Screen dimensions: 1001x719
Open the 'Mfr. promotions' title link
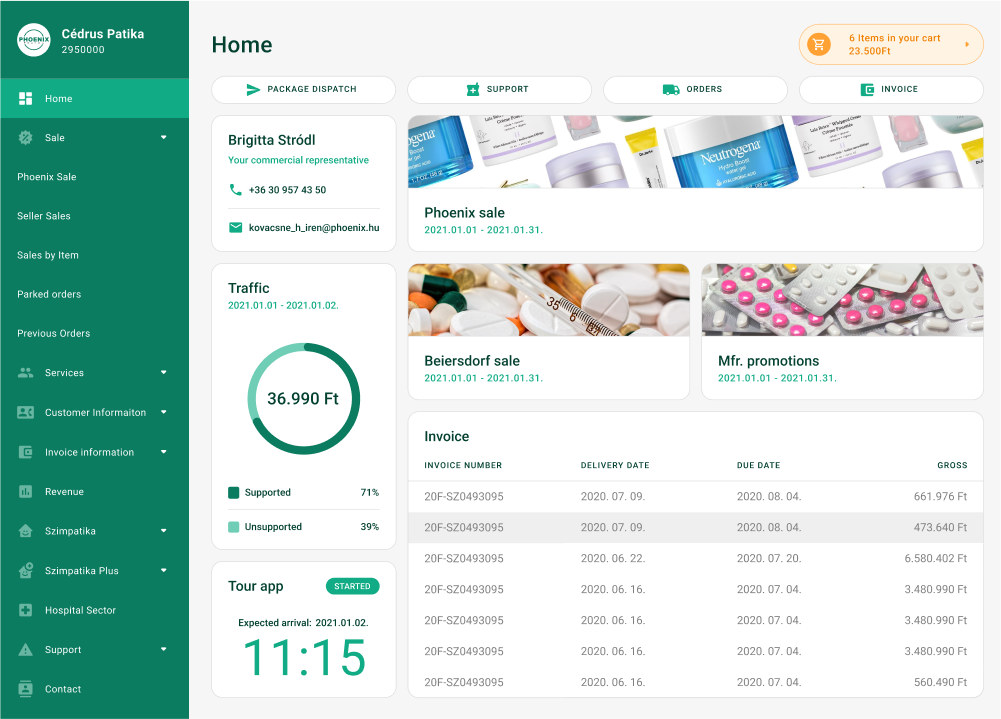[x=769, y=361]
